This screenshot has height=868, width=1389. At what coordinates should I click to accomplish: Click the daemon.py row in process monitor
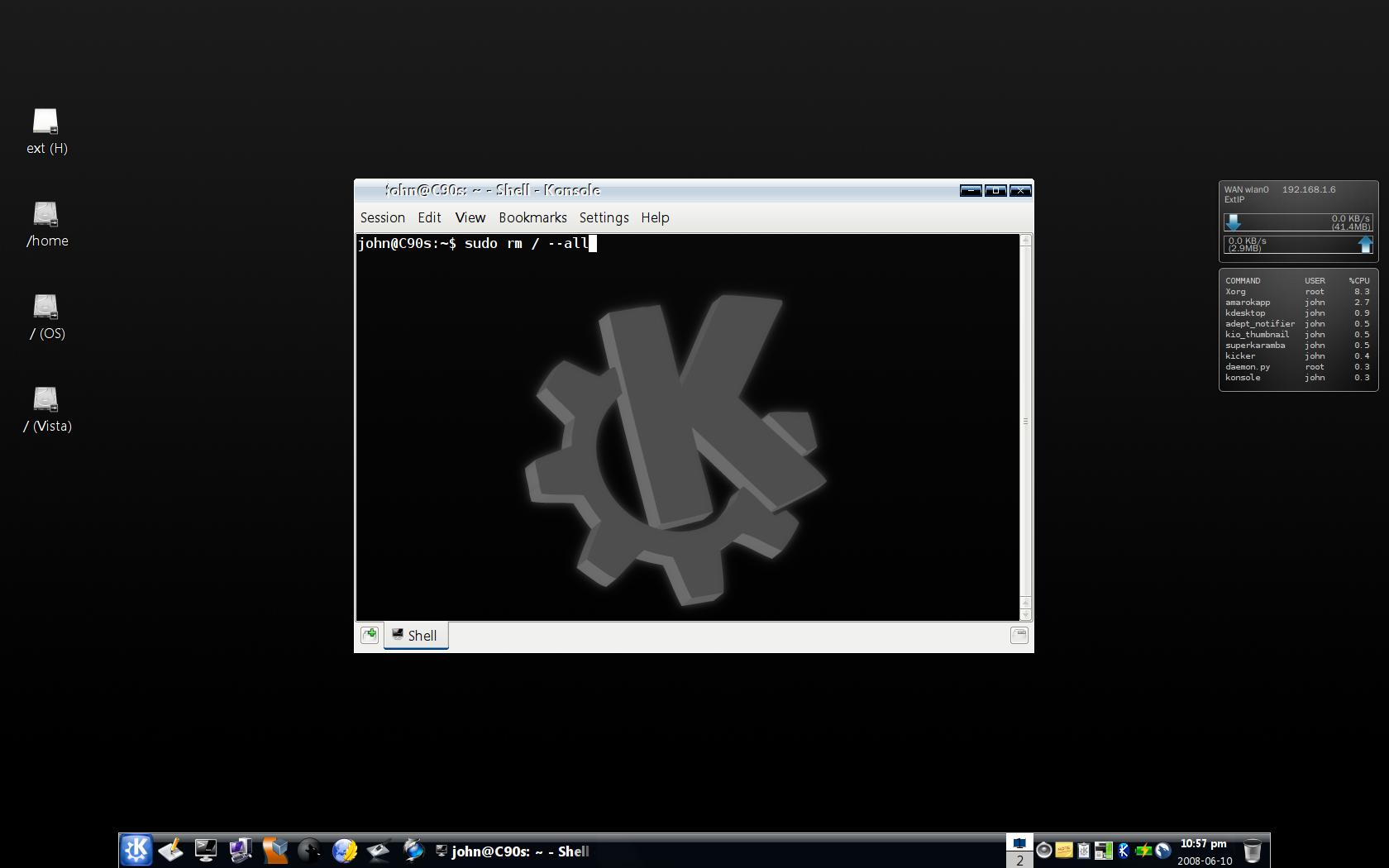tap(1297, 367)
